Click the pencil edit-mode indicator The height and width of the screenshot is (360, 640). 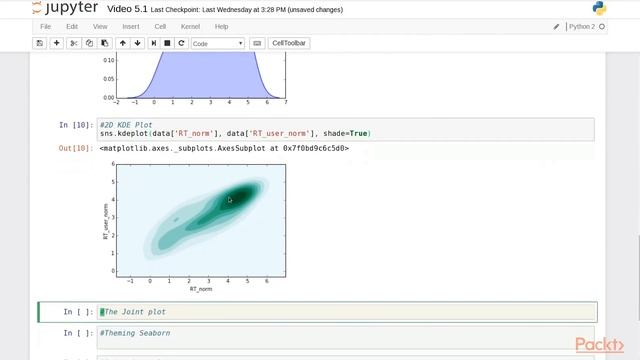[x=556, y=27]
